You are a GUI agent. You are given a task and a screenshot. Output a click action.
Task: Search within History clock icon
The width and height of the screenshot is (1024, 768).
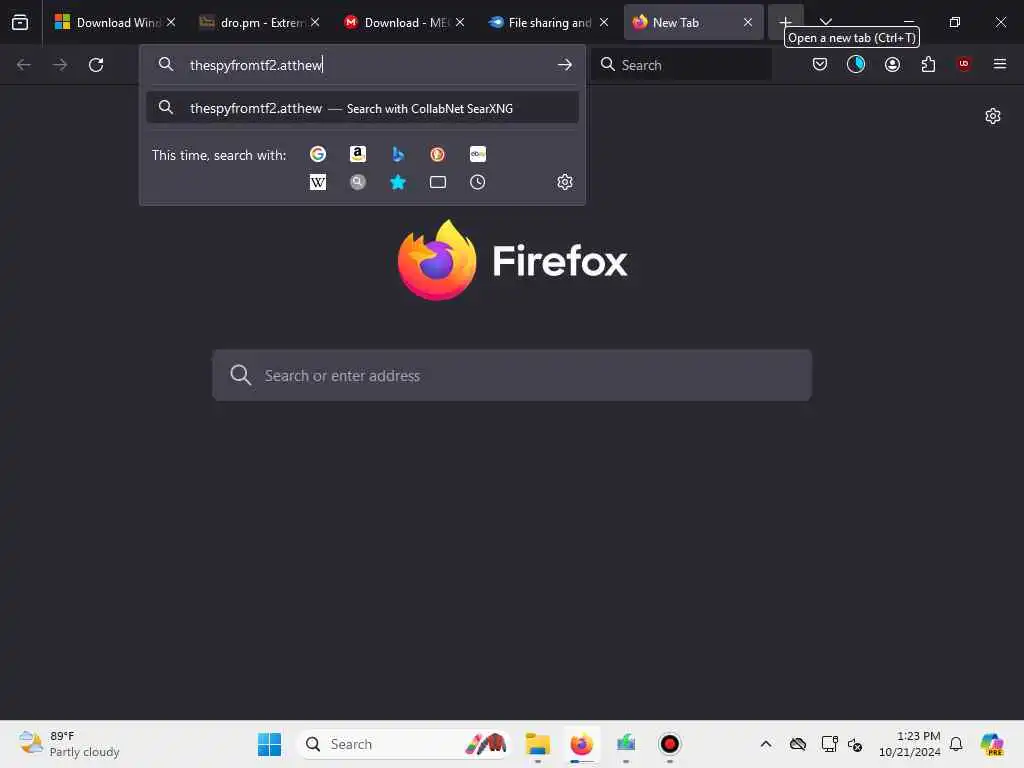point(477,182)
